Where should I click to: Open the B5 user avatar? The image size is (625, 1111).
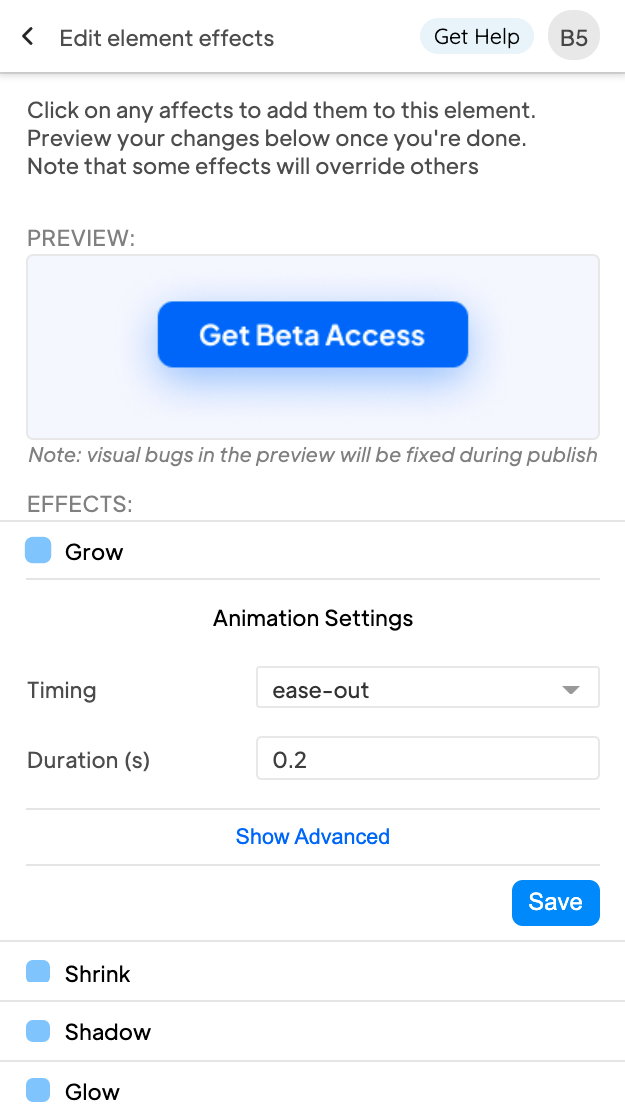click(573, 38)
